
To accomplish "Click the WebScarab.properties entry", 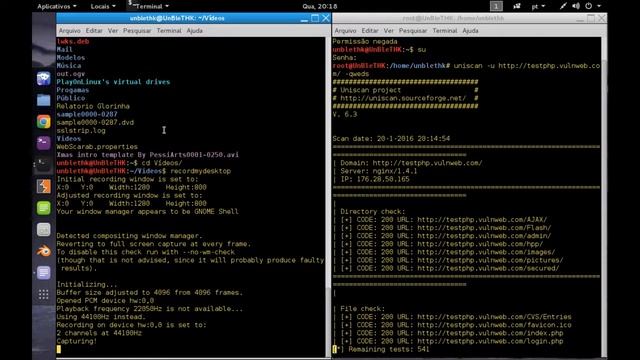I will [97, 147].
